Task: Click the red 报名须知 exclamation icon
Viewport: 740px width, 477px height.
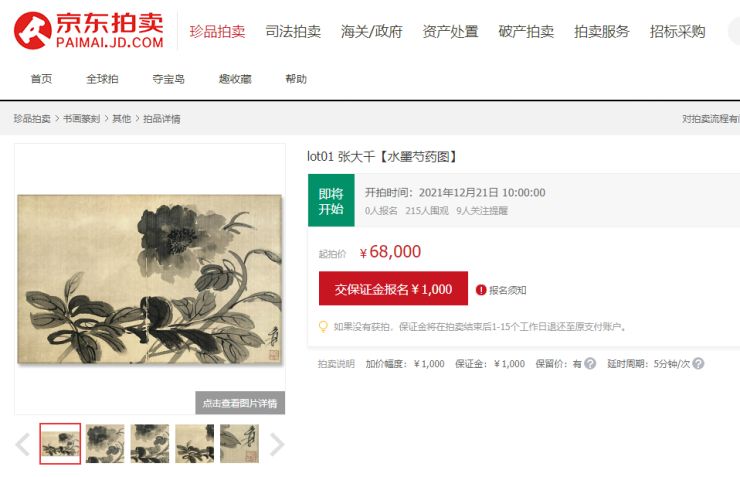Action: pos(481,290)
